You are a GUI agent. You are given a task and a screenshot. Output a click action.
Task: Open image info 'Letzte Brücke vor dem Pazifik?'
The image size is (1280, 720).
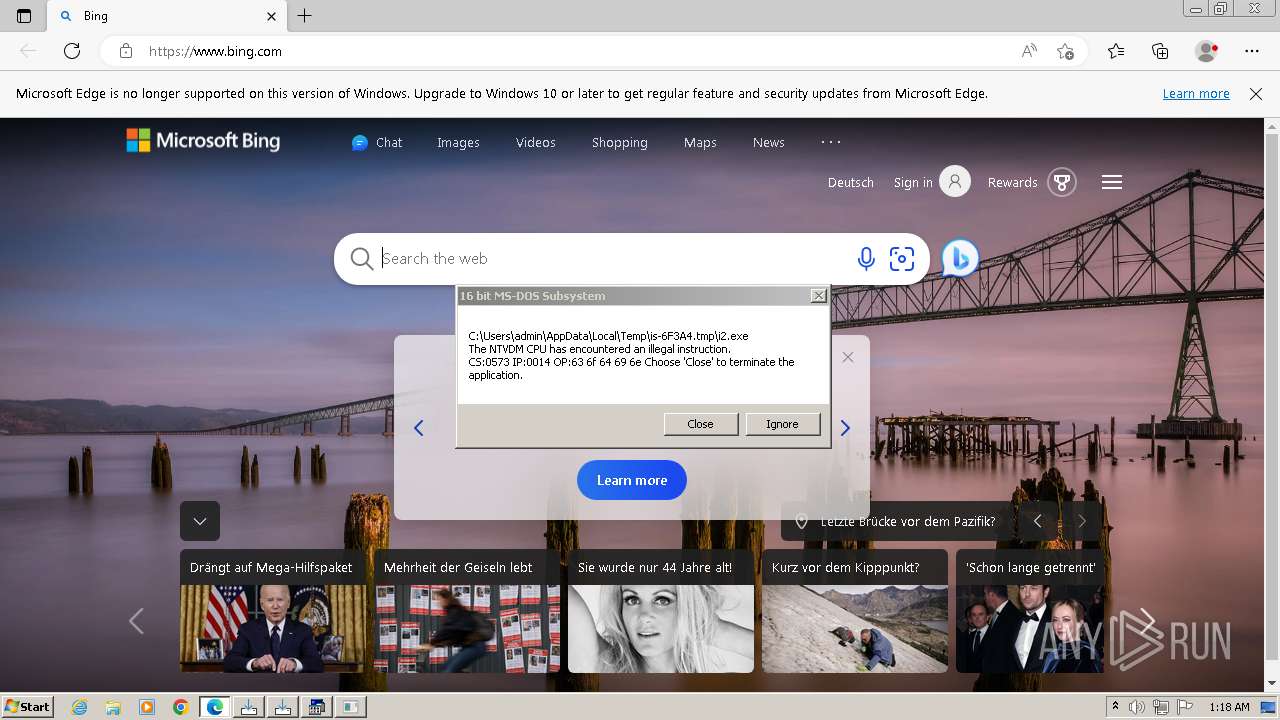(896, 521)
